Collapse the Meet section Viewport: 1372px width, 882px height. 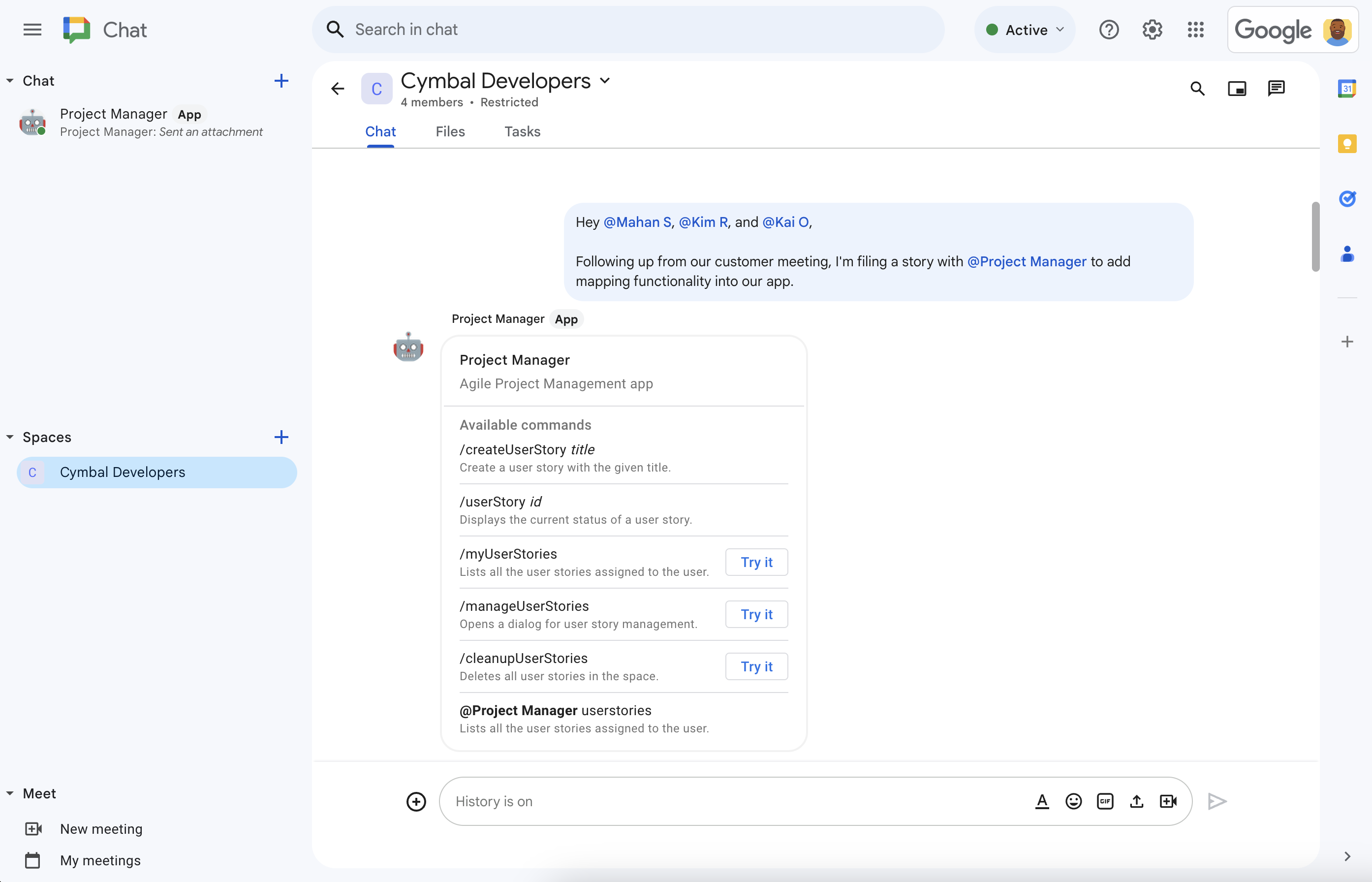point(10,793)
